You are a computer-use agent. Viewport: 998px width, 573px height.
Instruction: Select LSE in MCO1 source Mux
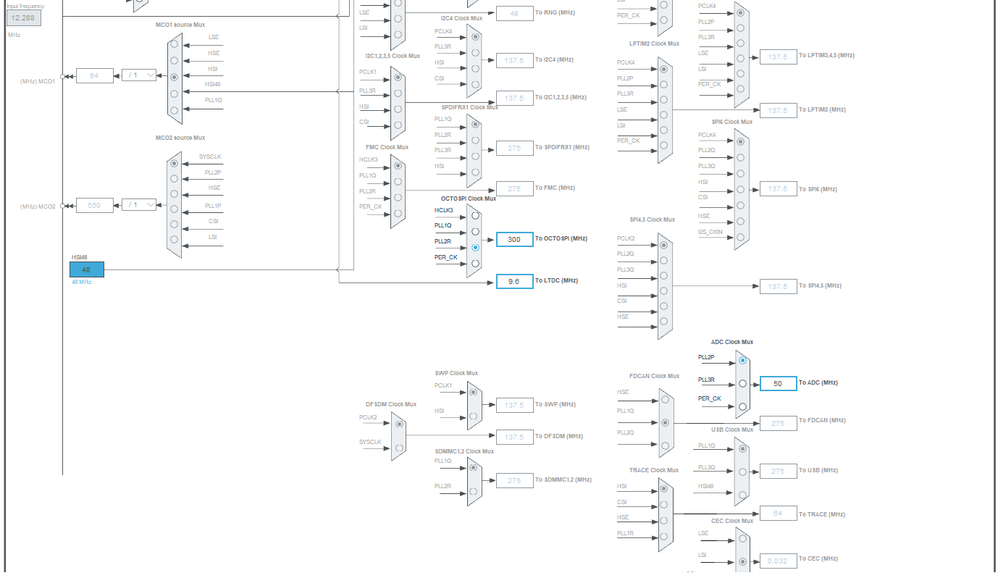coord(174,45)
